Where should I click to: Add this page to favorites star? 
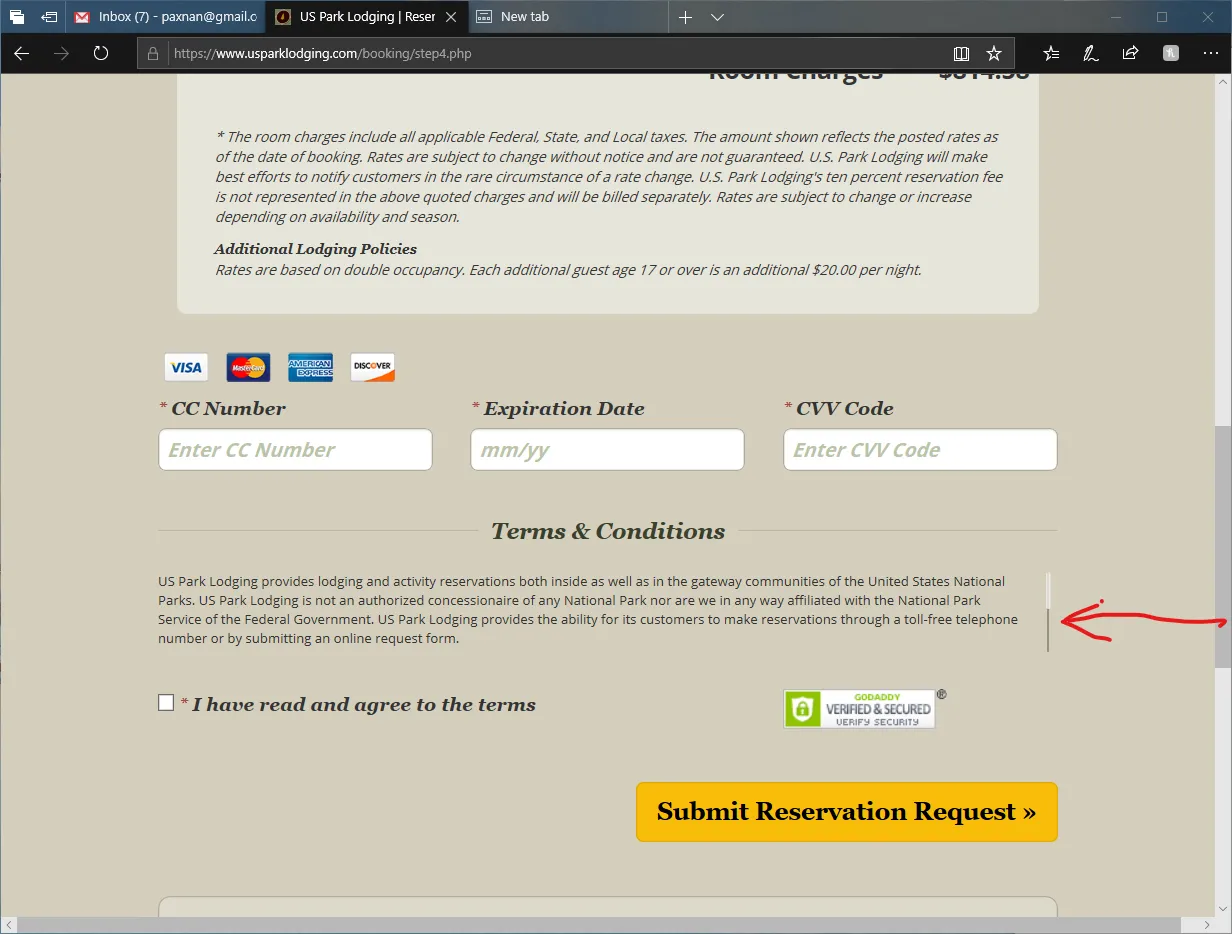pos(994,53)
